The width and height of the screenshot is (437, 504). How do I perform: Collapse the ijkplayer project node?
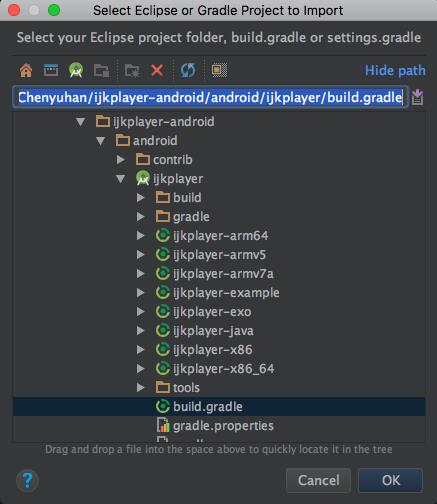[121, 179]
